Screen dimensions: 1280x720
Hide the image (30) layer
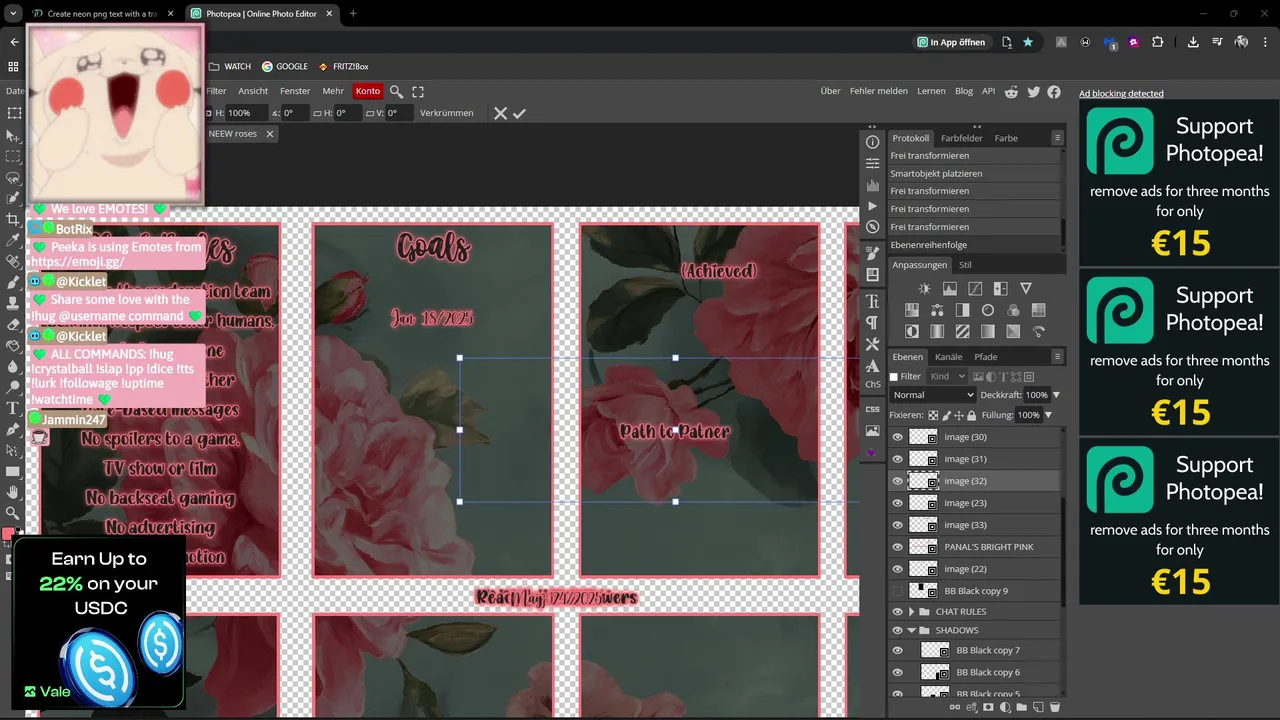897,437
